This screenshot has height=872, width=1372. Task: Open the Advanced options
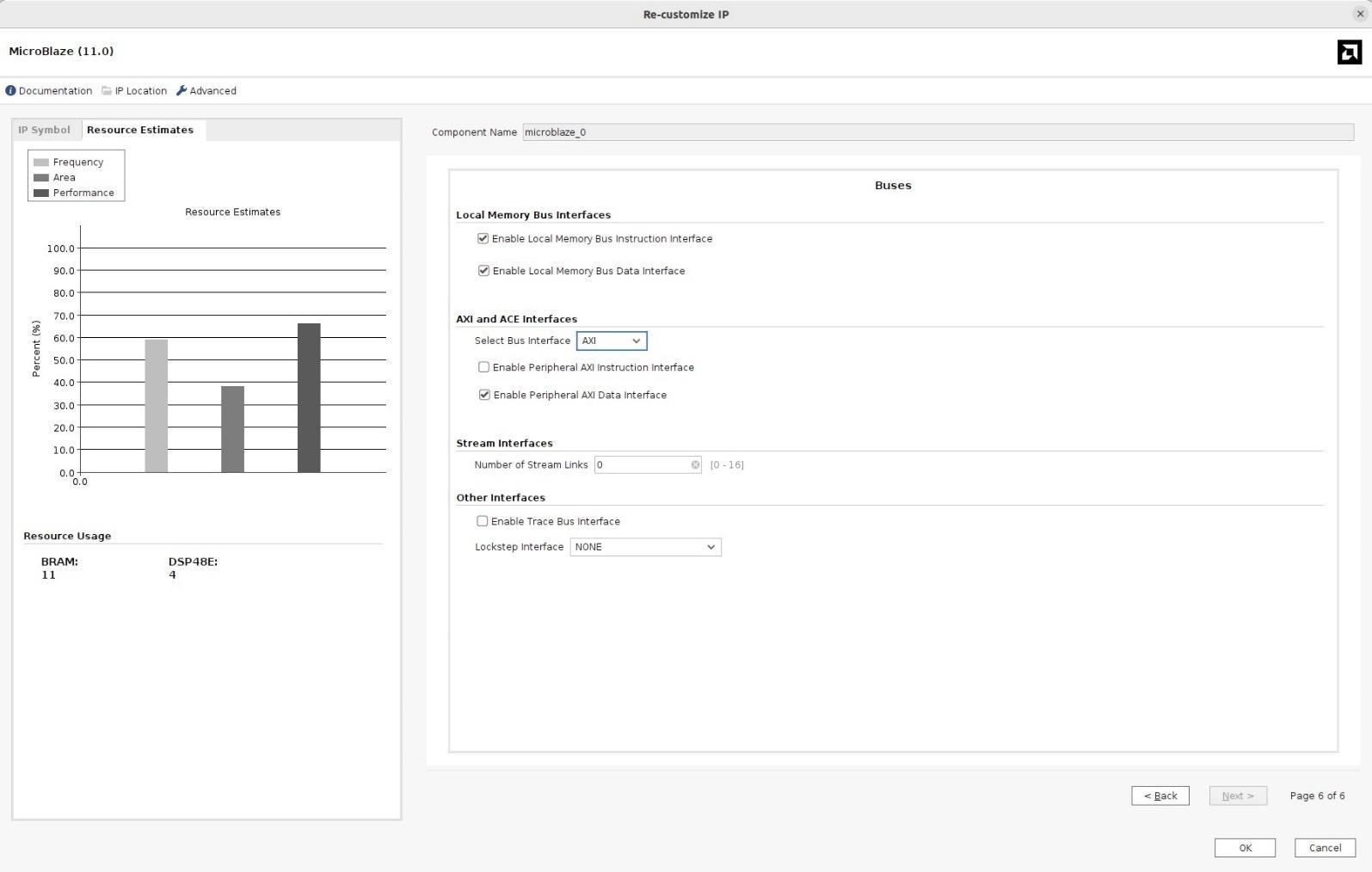point(212,90)
